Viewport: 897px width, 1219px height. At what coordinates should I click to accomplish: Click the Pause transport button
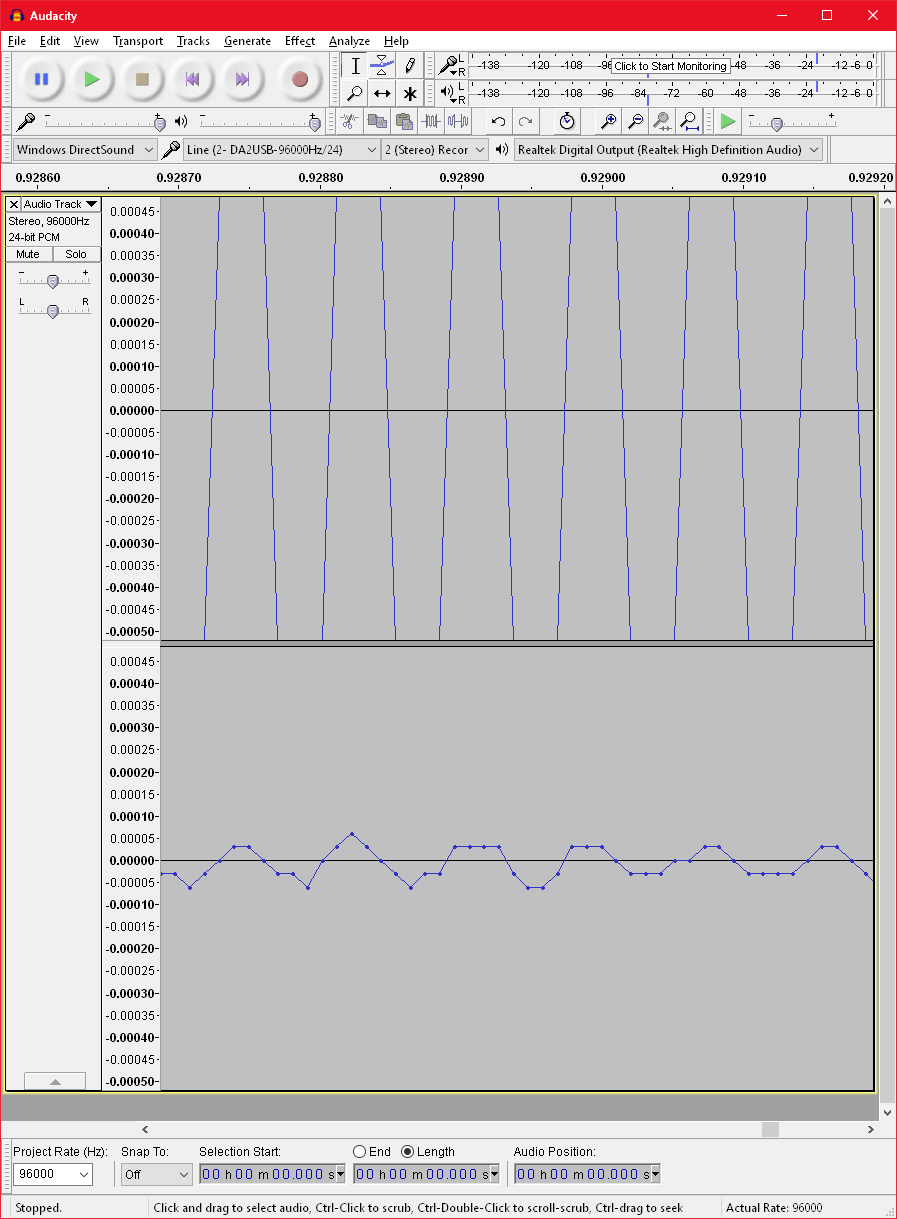coord(41,79)
